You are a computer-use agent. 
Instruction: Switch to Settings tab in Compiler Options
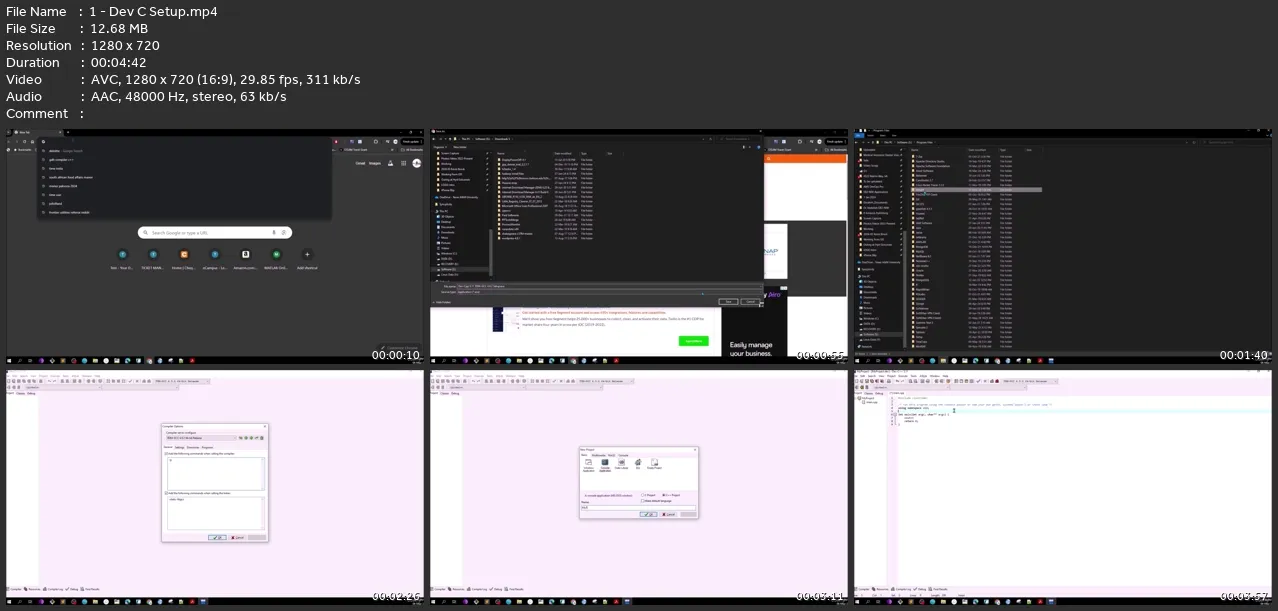pyautogui.click(x=180, y=447)
